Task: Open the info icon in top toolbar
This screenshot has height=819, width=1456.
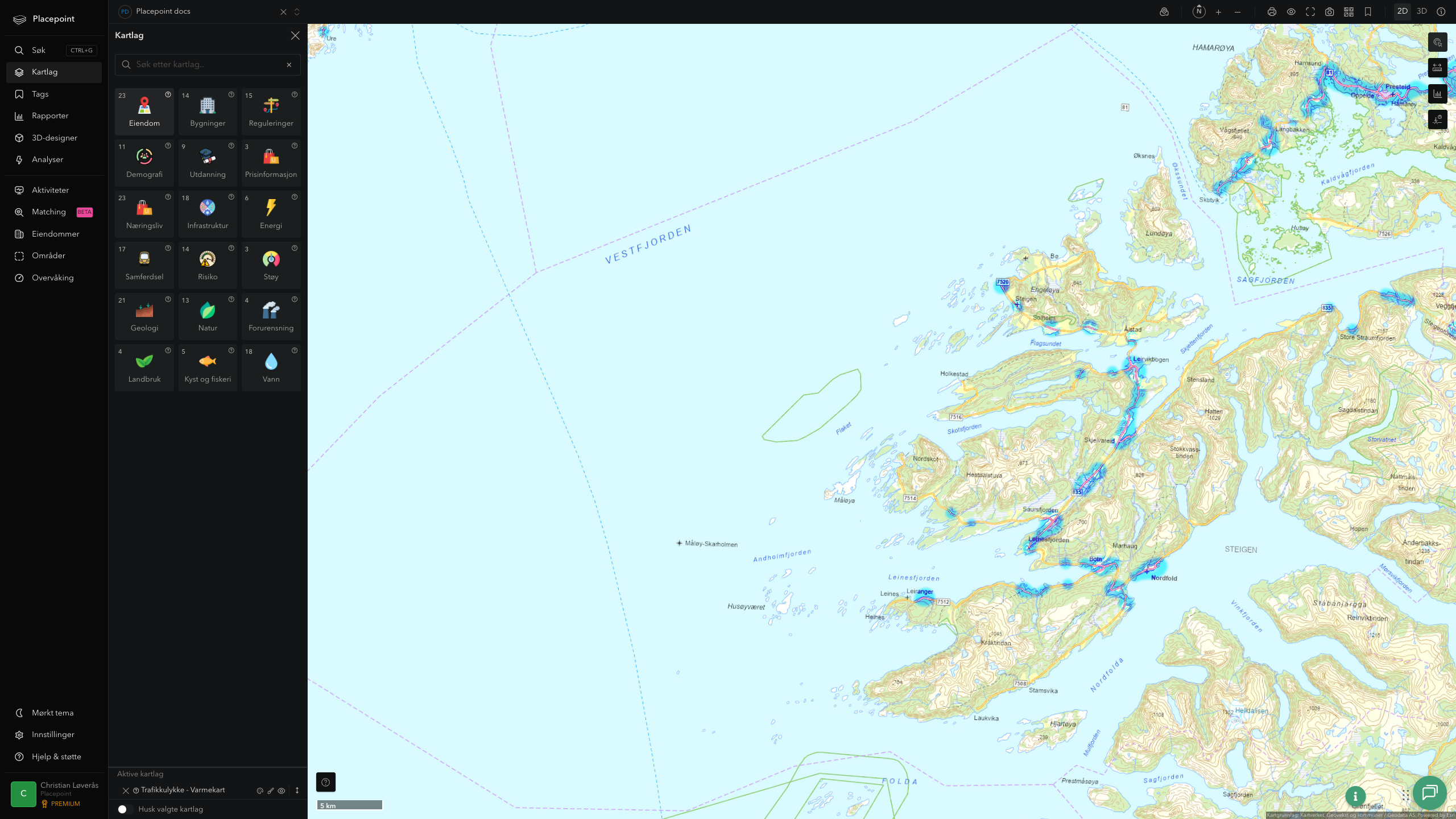Action: click(1441, 11)
